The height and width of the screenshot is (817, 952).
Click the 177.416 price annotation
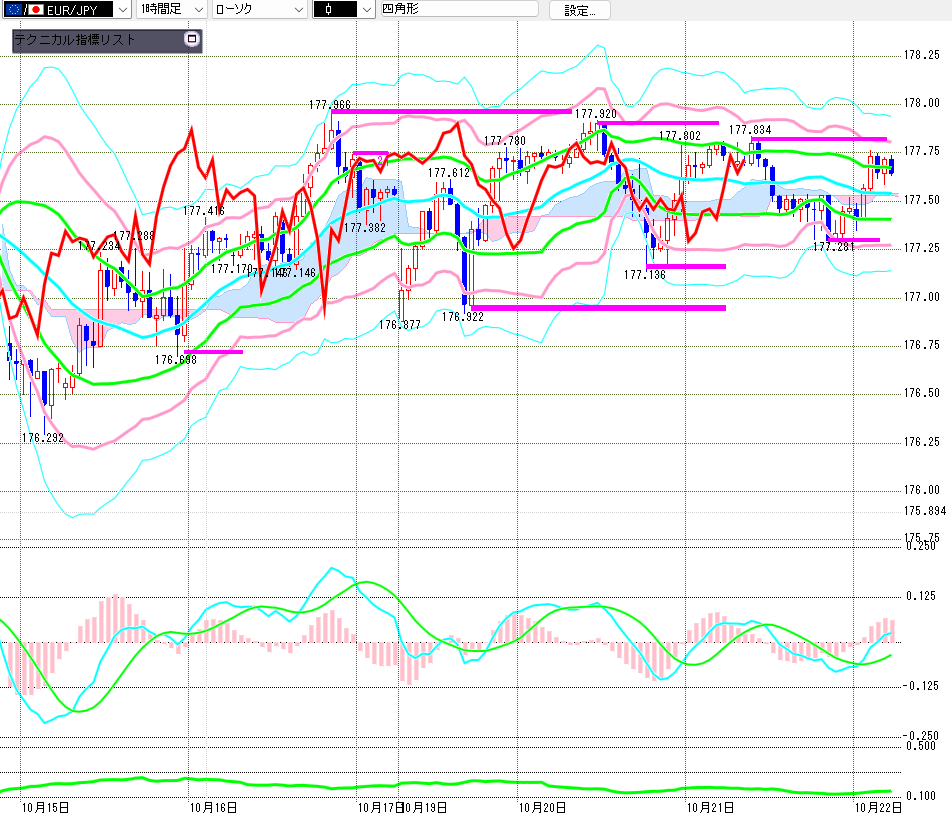203,211
